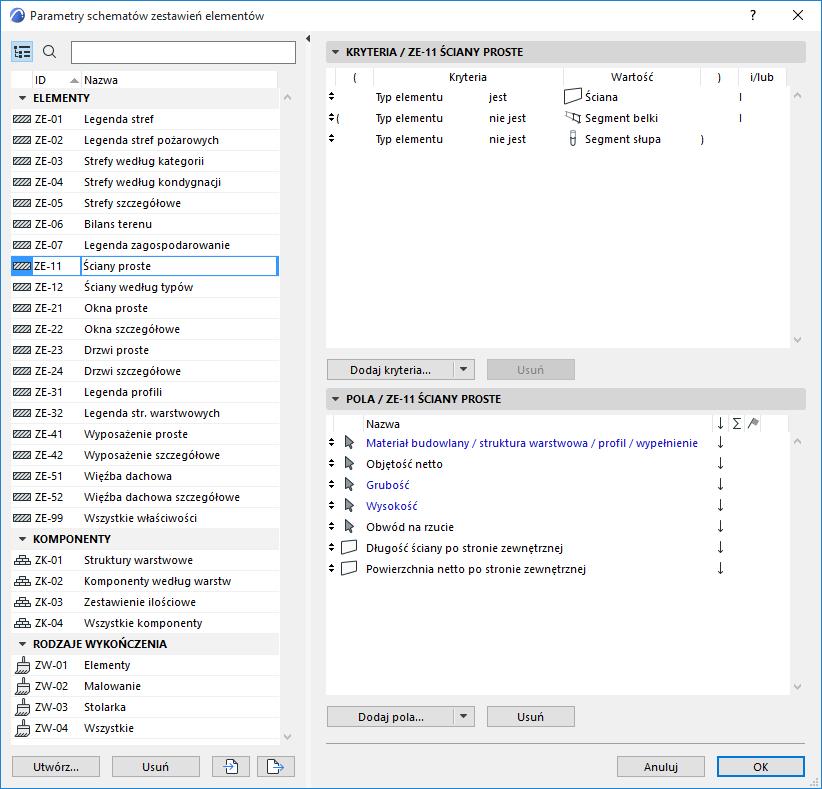Viewport: 822px width, 789px height.
Task: Click the Dodaj kryteria... button
Action: (x=391, y=370)
